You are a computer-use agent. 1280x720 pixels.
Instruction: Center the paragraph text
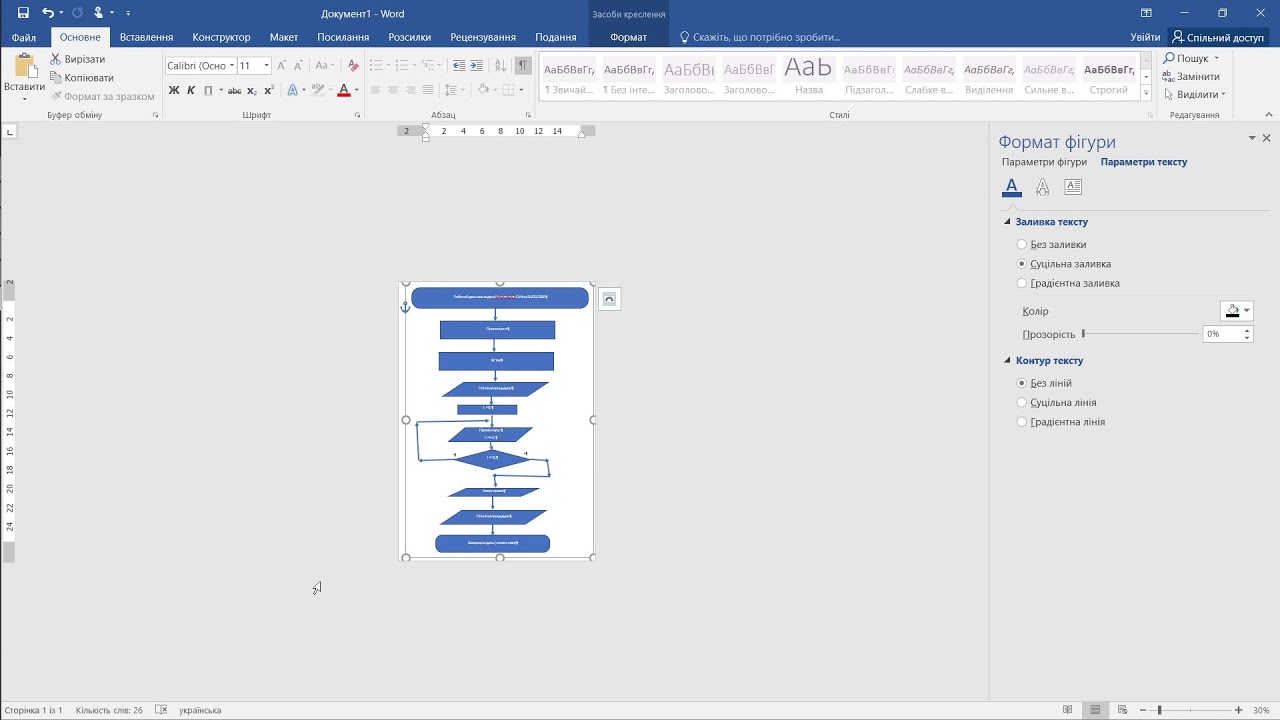(x=394, y=90)
